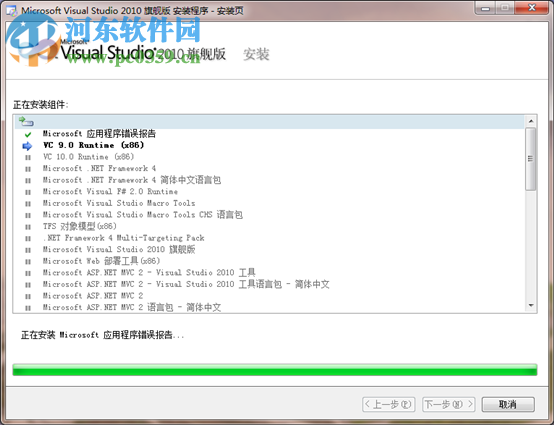The height and width of the screenshot is (425, 554).
Task: Click the pending icon beside Macro Tools CHS 语言包
Action: (x=28, y=216)
